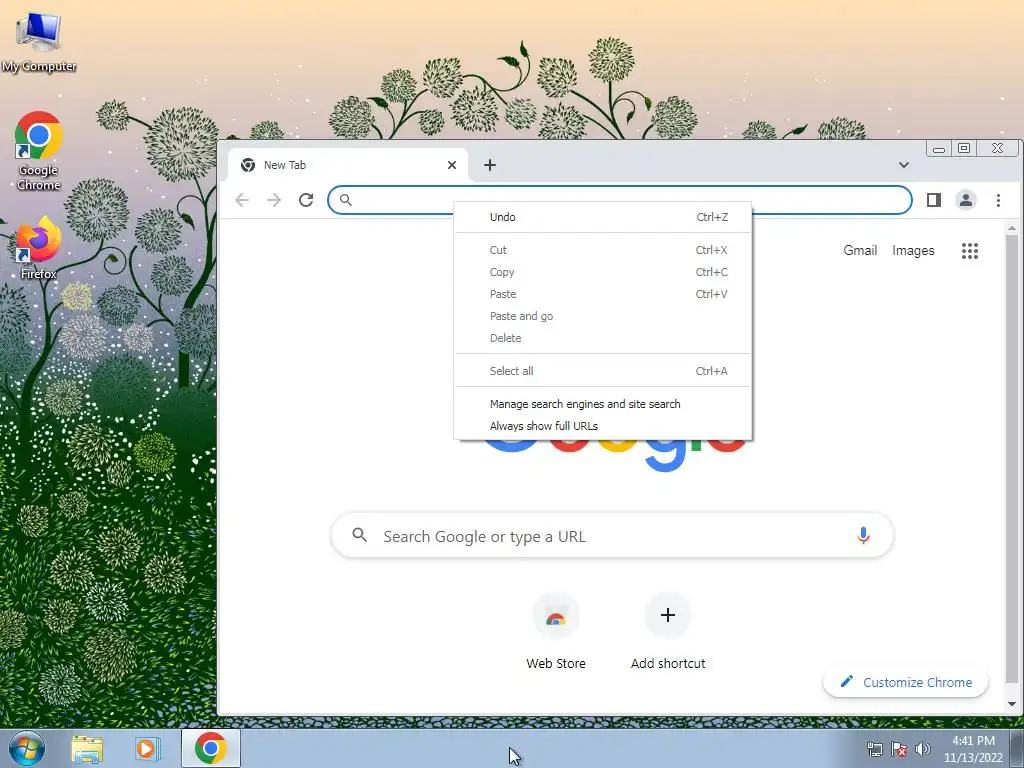
Task: Open the taskbar clock and date
Action: click(x=973, y=749)
